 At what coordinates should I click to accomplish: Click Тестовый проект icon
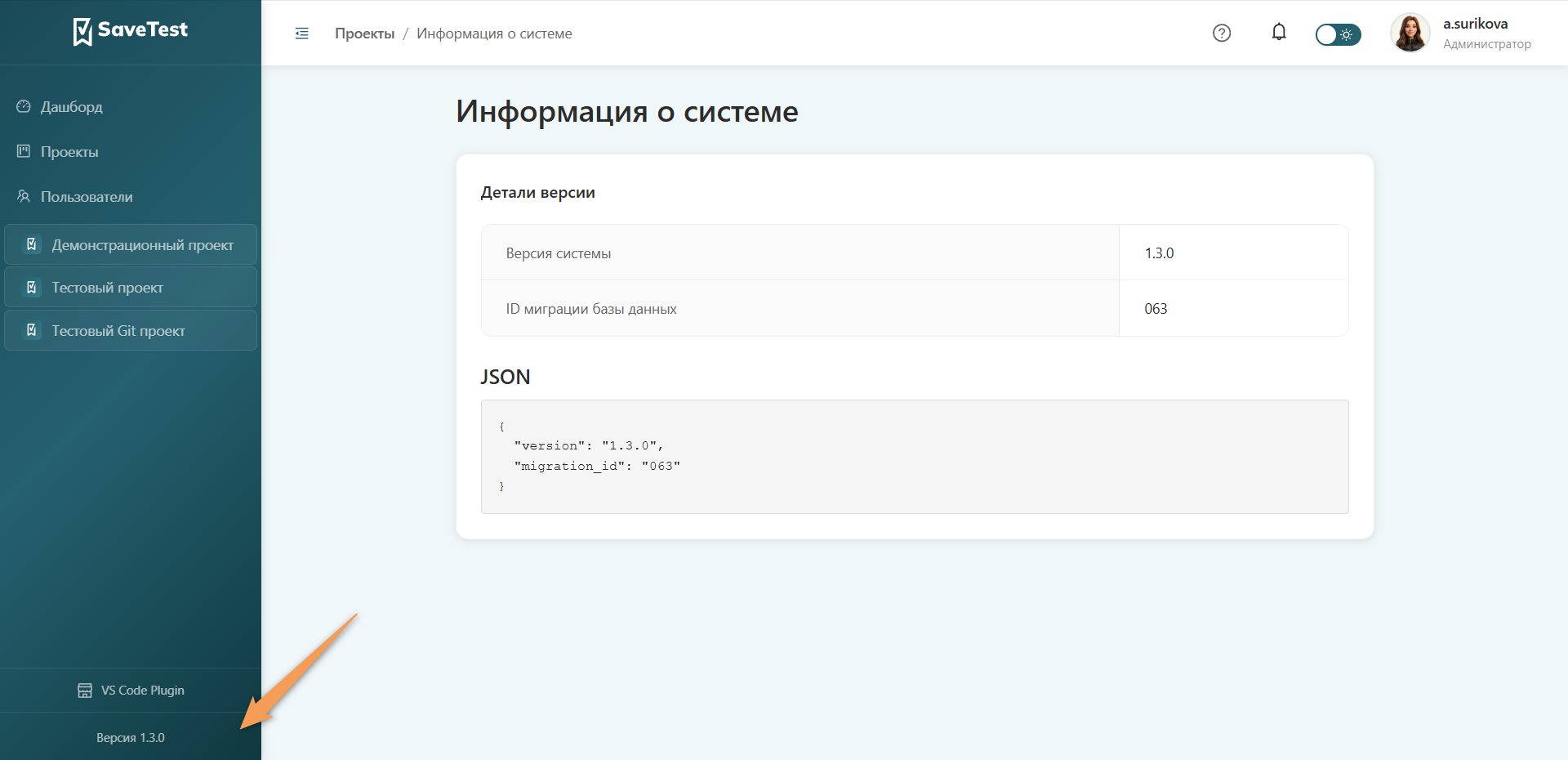[x=31, y=287]
